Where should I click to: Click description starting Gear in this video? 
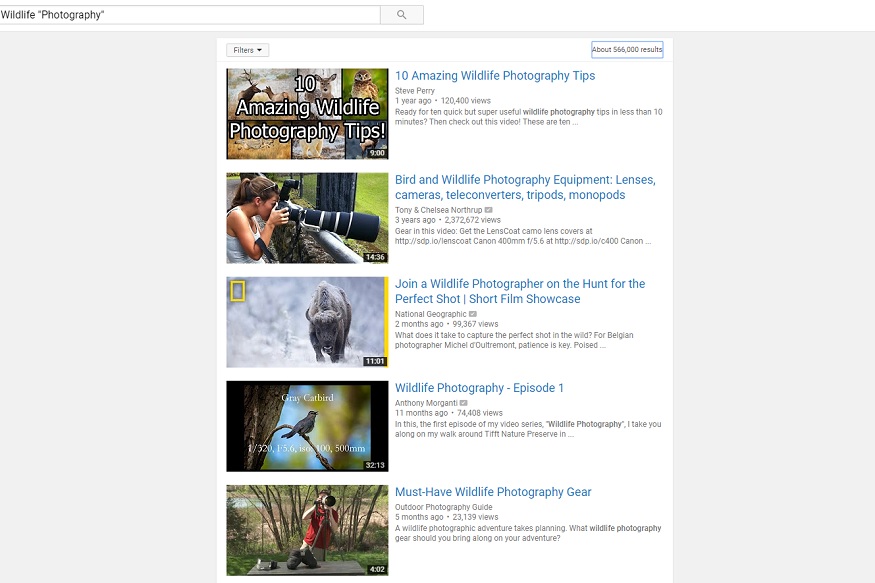click(523, 237)
